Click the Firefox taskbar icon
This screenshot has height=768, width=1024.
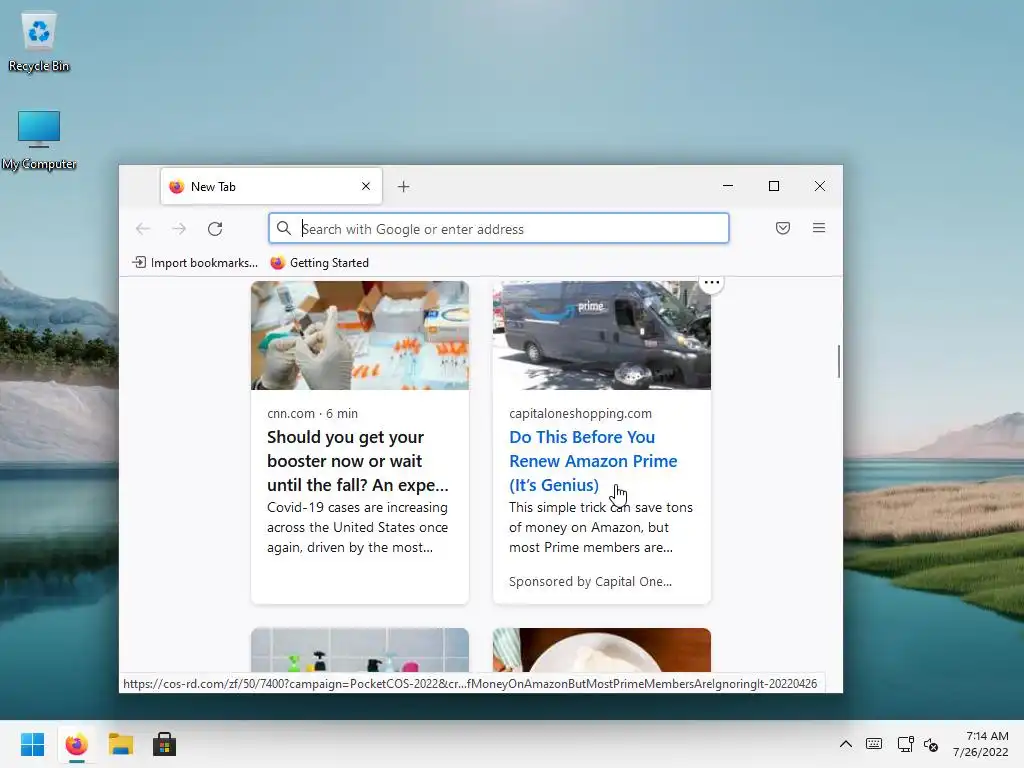pyautogui.click(x=76, y=744)
